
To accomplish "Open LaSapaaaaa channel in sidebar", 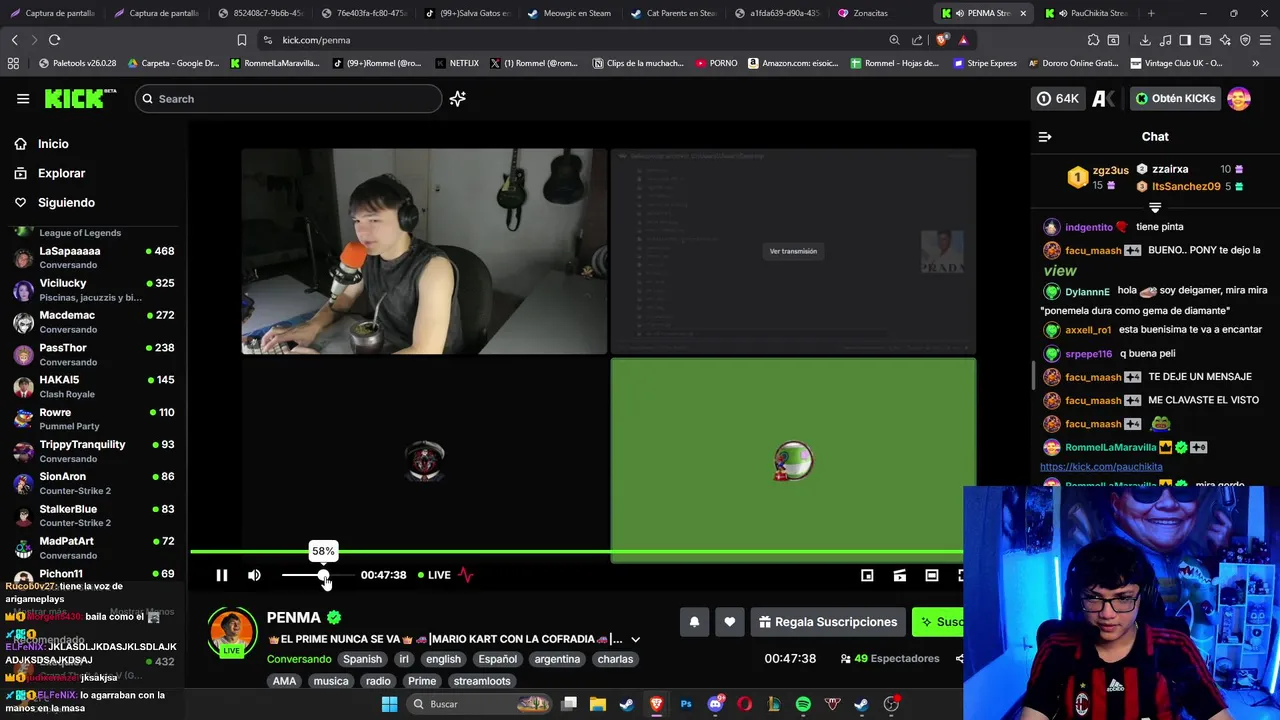I will 93,257.
